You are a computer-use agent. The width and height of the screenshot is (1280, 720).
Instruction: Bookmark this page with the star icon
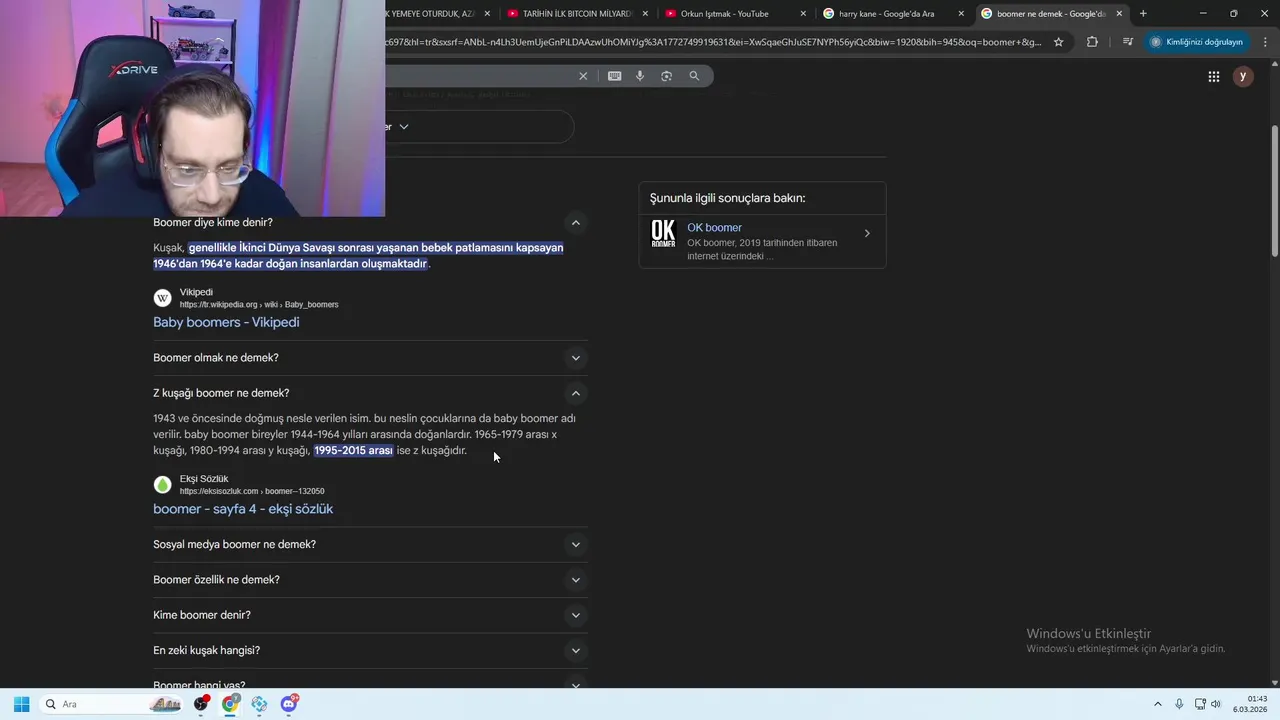click(x=1059, y=42)
